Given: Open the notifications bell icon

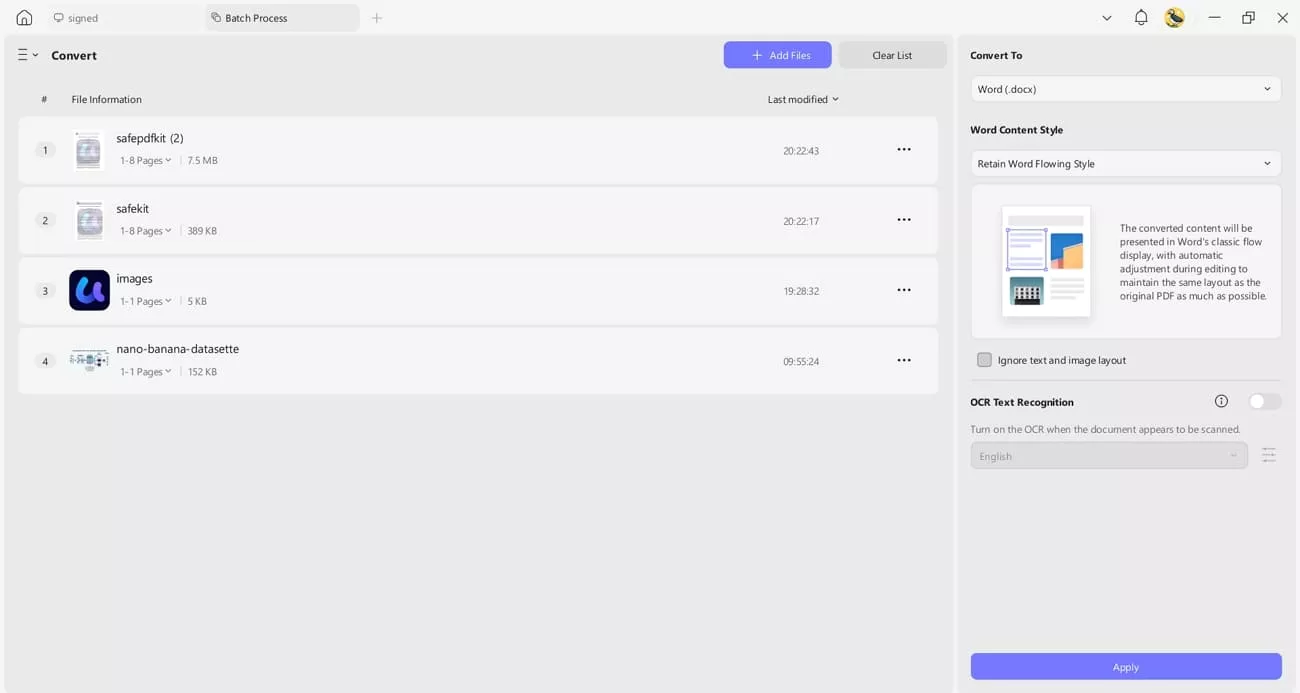Looking at the screenshot, I should (1140, 18).
